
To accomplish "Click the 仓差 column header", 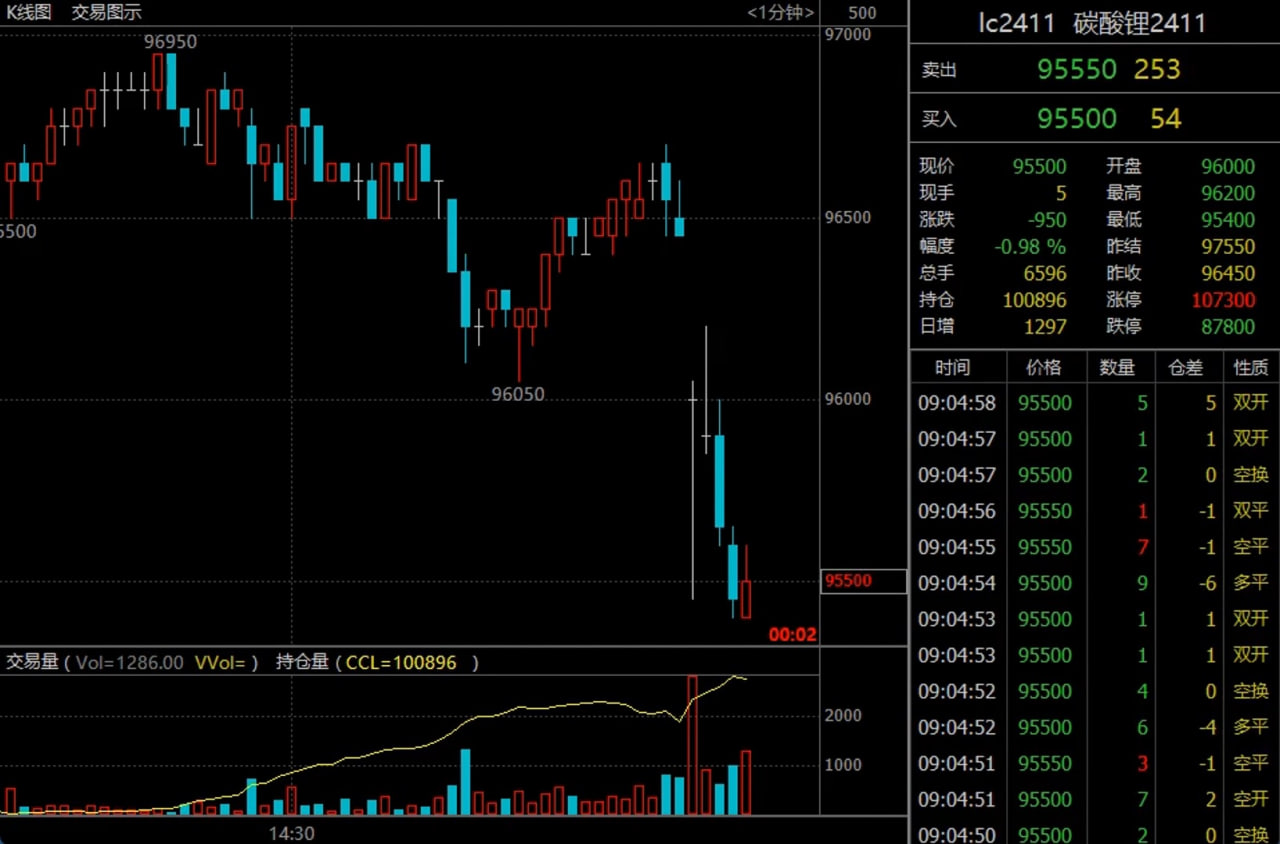I will 1185,367.
